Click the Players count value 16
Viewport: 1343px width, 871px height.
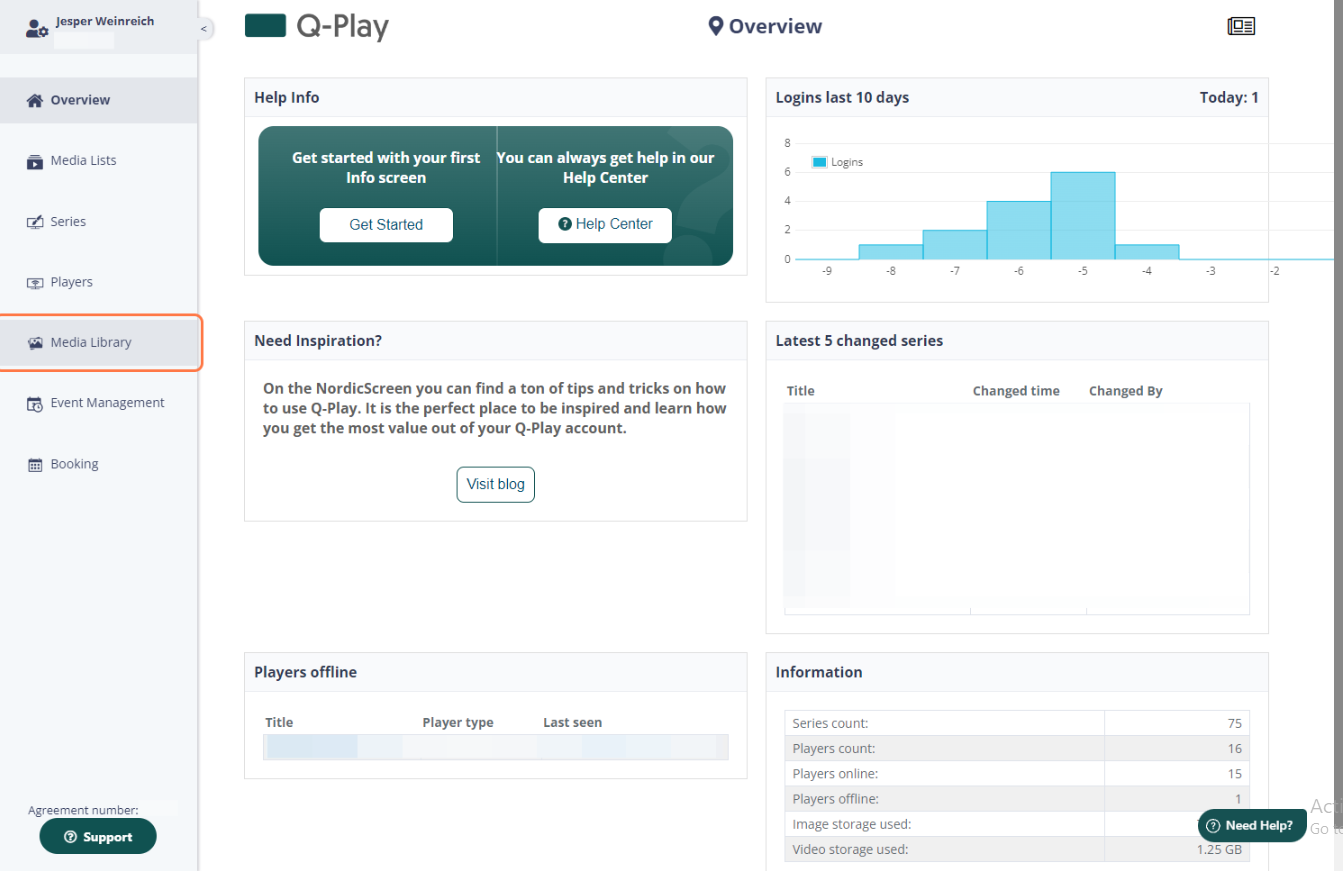pyautogui.click(x=1235, y=748)
